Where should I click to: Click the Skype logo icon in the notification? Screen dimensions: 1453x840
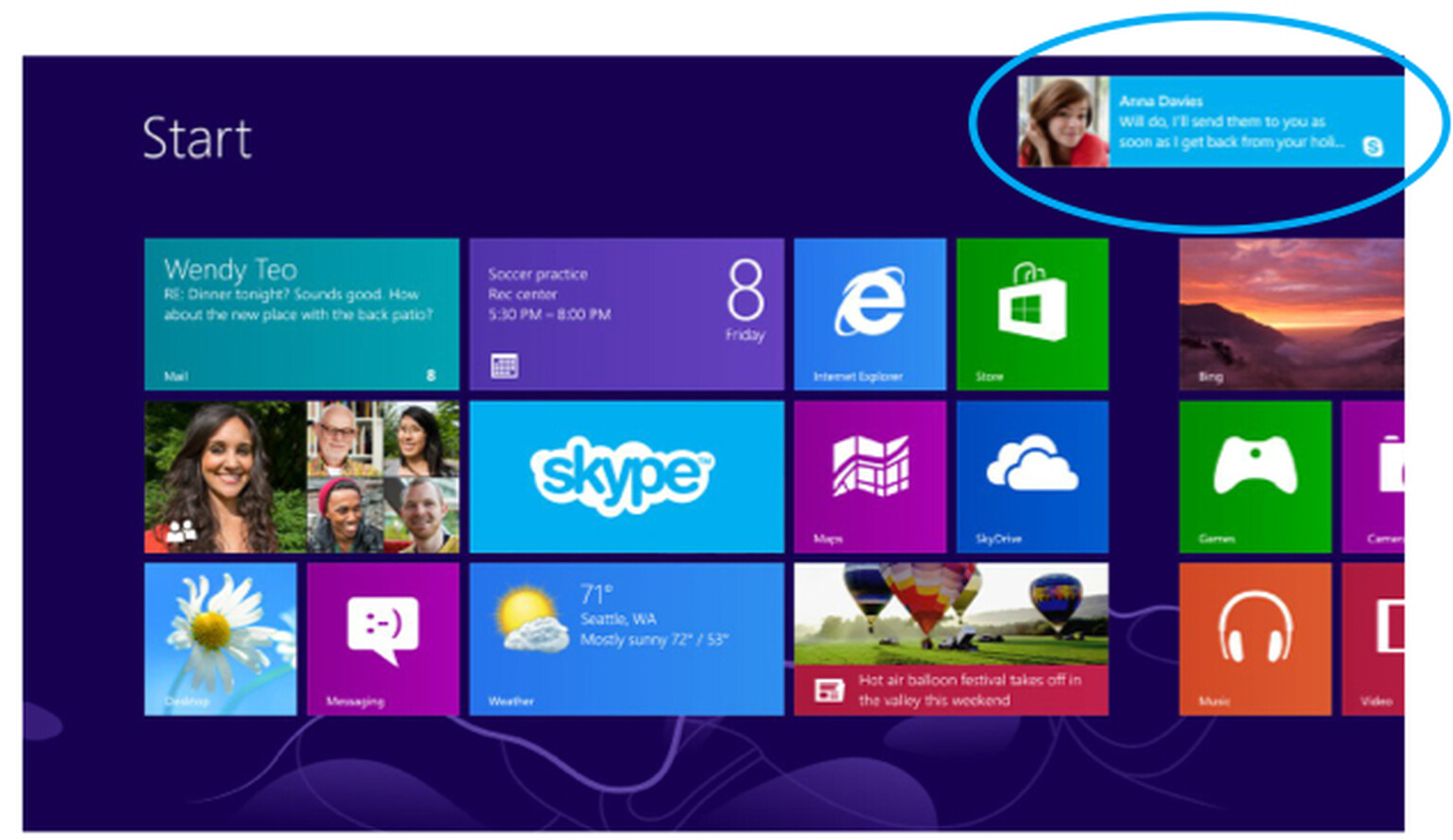click(1373, 147)
